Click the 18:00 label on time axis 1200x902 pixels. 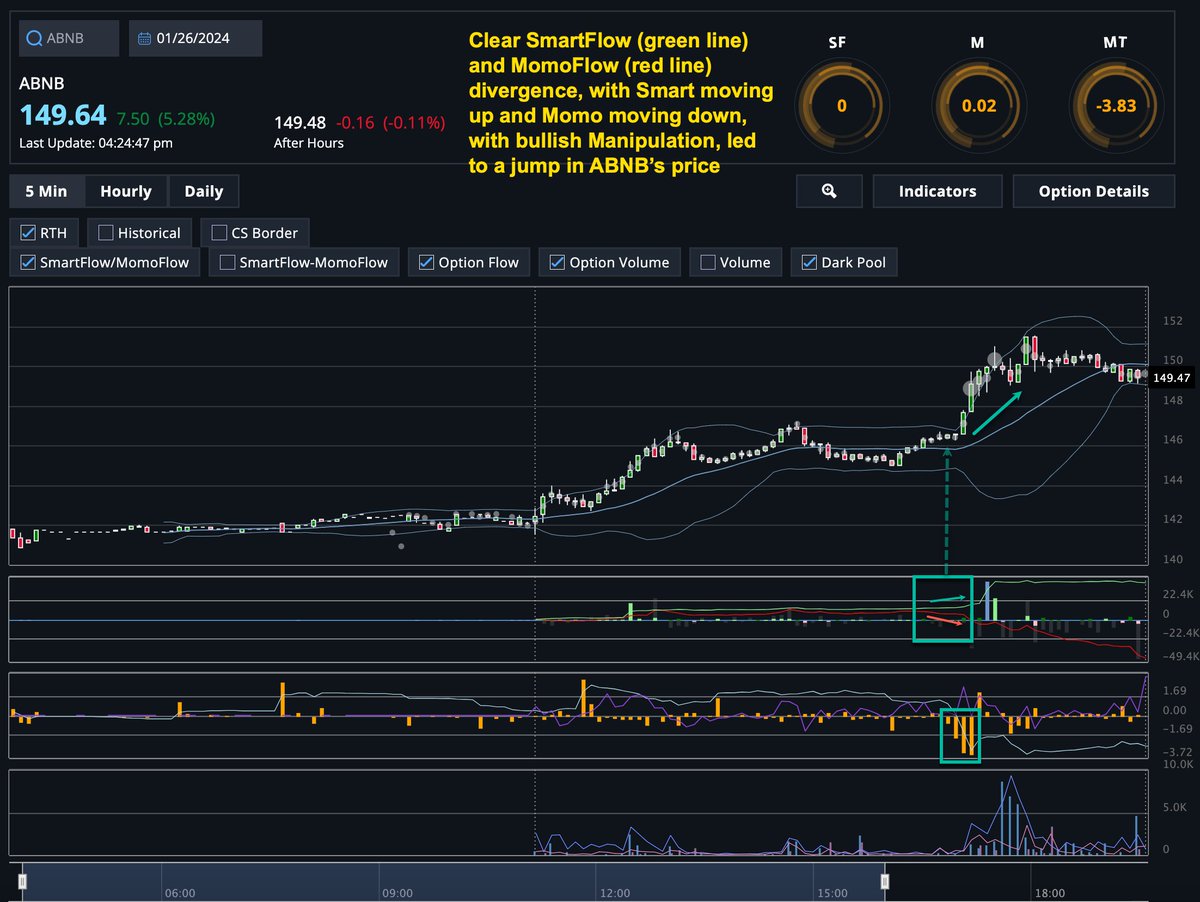[1049, 893]
